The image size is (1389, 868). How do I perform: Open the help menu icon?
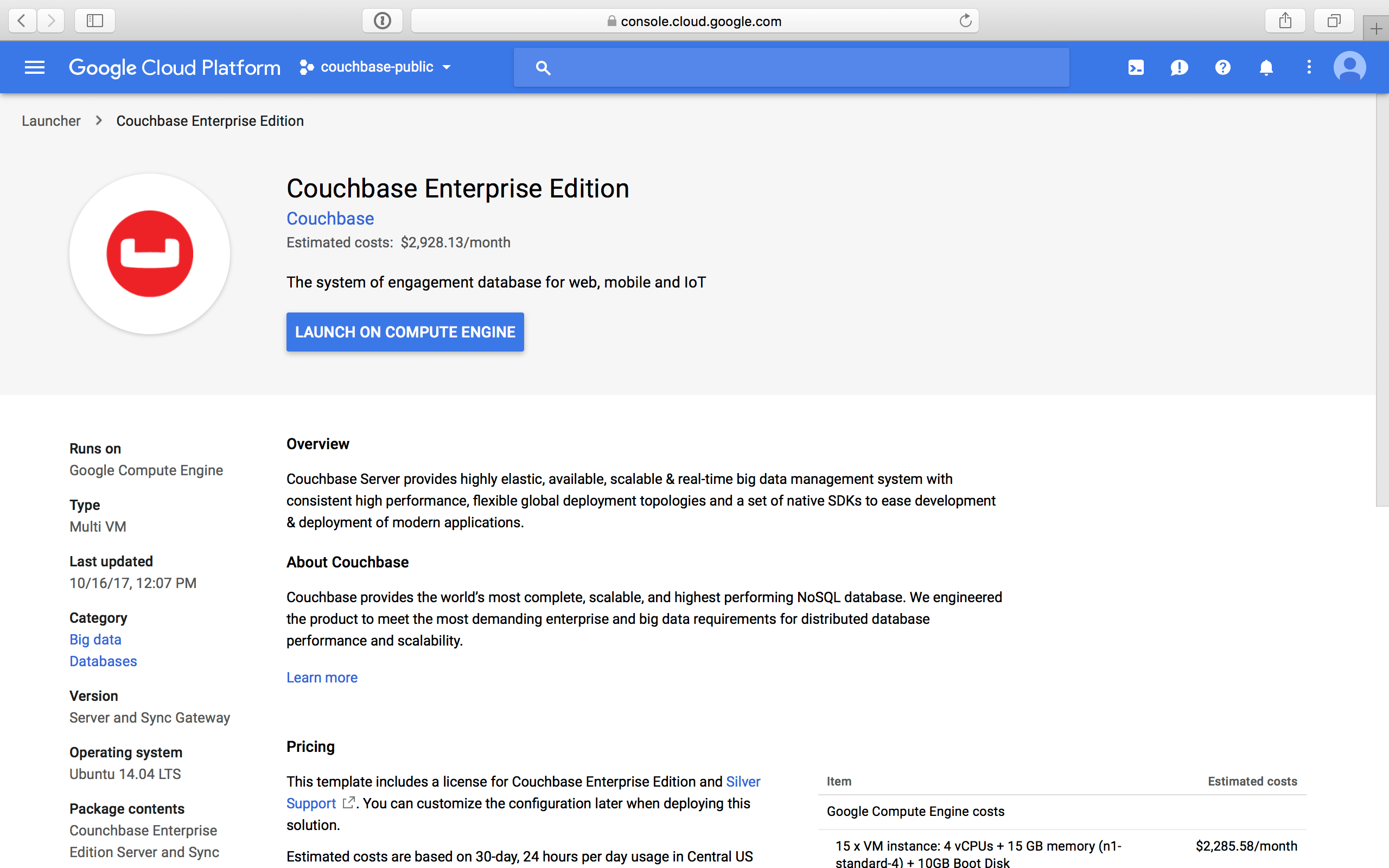click(1222, 67)
